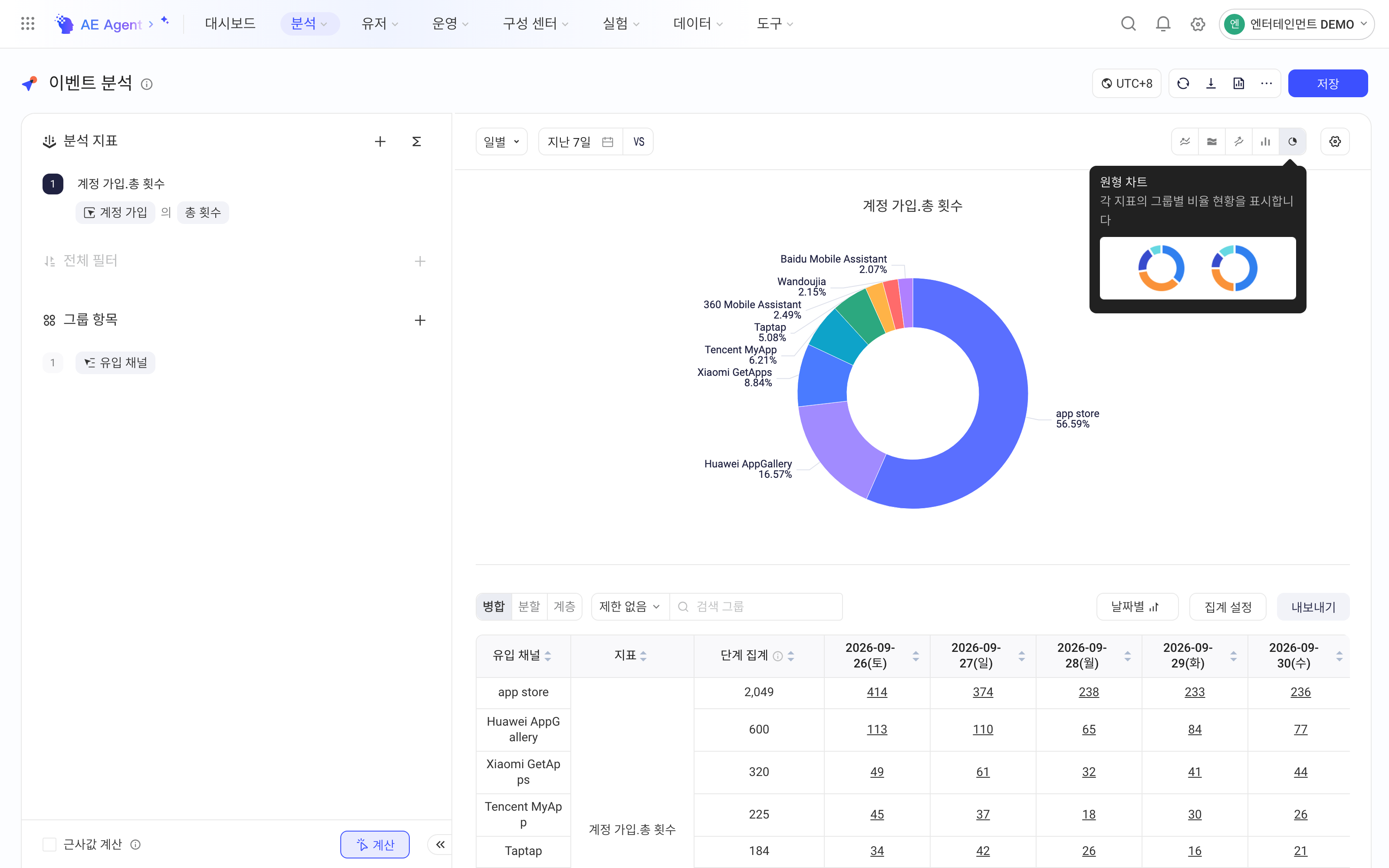Select the 병합 view toggle

click(494, 606)
